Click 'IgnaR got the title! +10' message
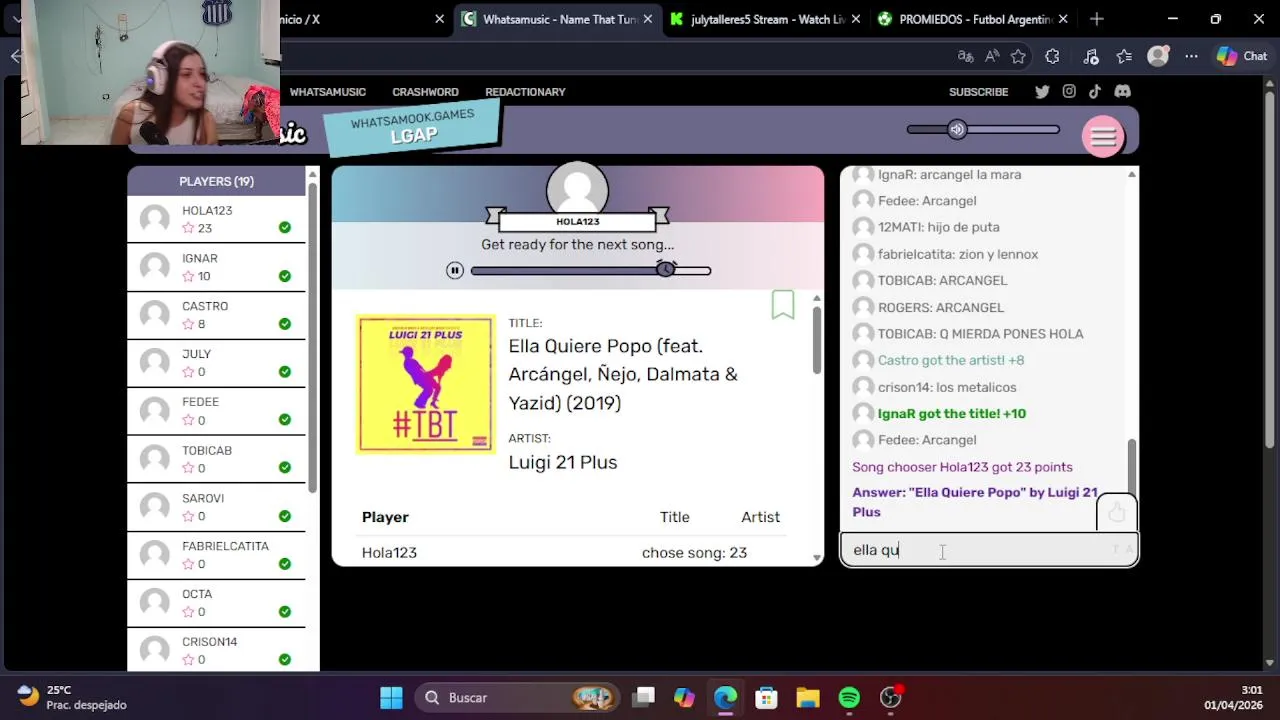The image size is (1280, 720). pyautogui.click(x=952, y=413)
